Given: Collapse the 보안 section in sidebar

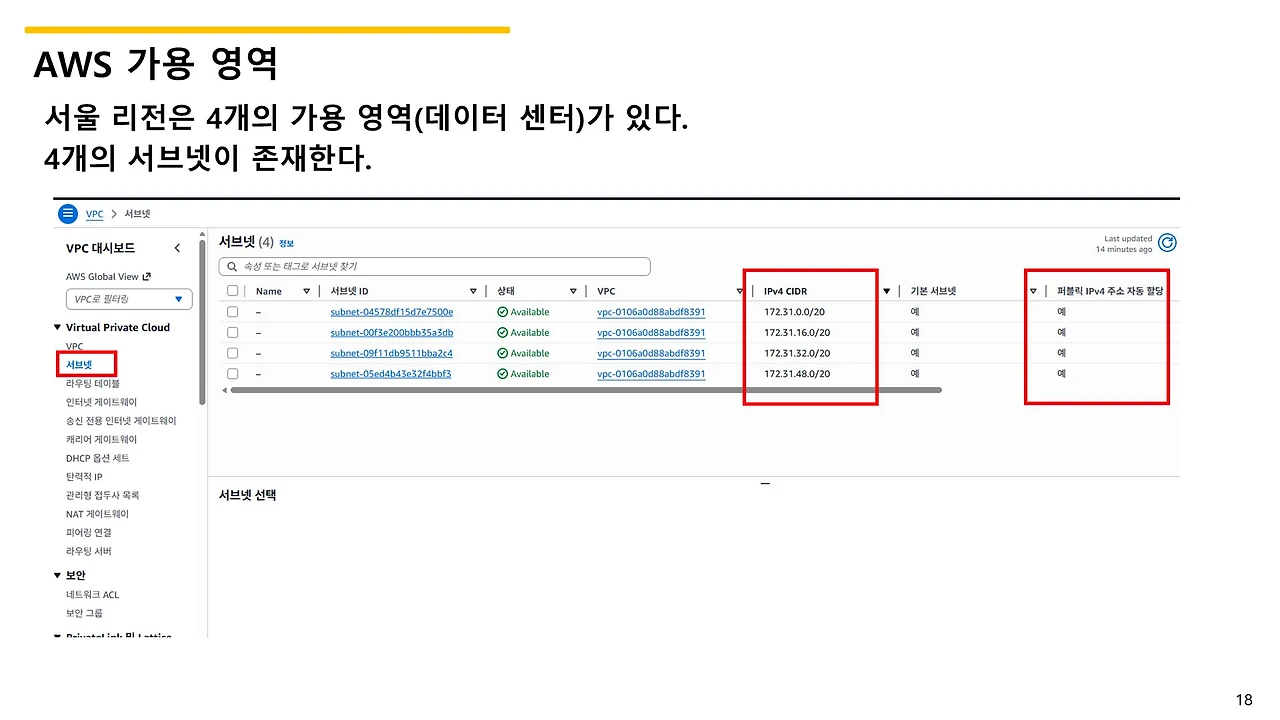Looking at the screenshot, I should [x=57, y=575].
